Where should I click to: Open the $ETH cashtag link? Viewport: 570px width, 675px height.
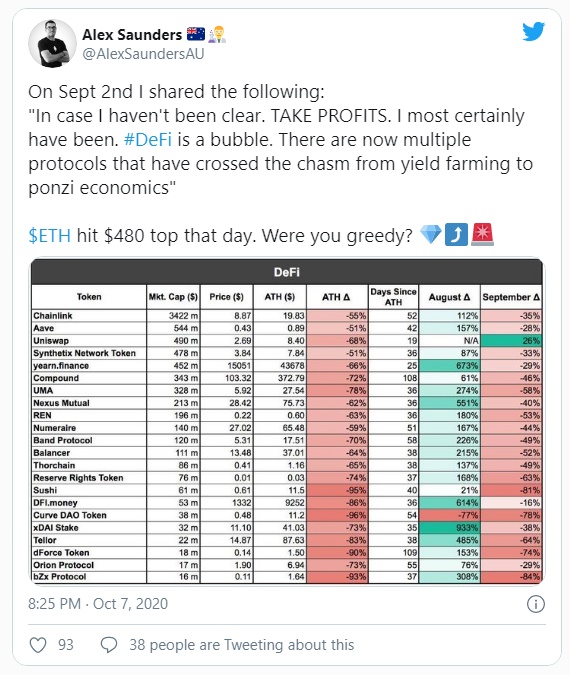[50, 236]
